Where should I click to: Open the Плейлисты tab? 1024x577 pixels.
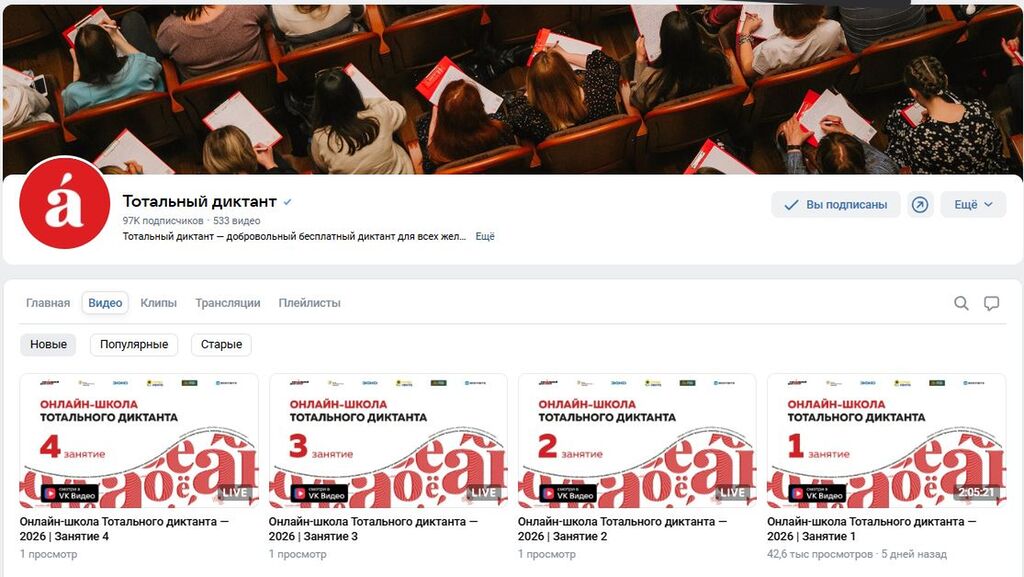(x=310, y=303)
